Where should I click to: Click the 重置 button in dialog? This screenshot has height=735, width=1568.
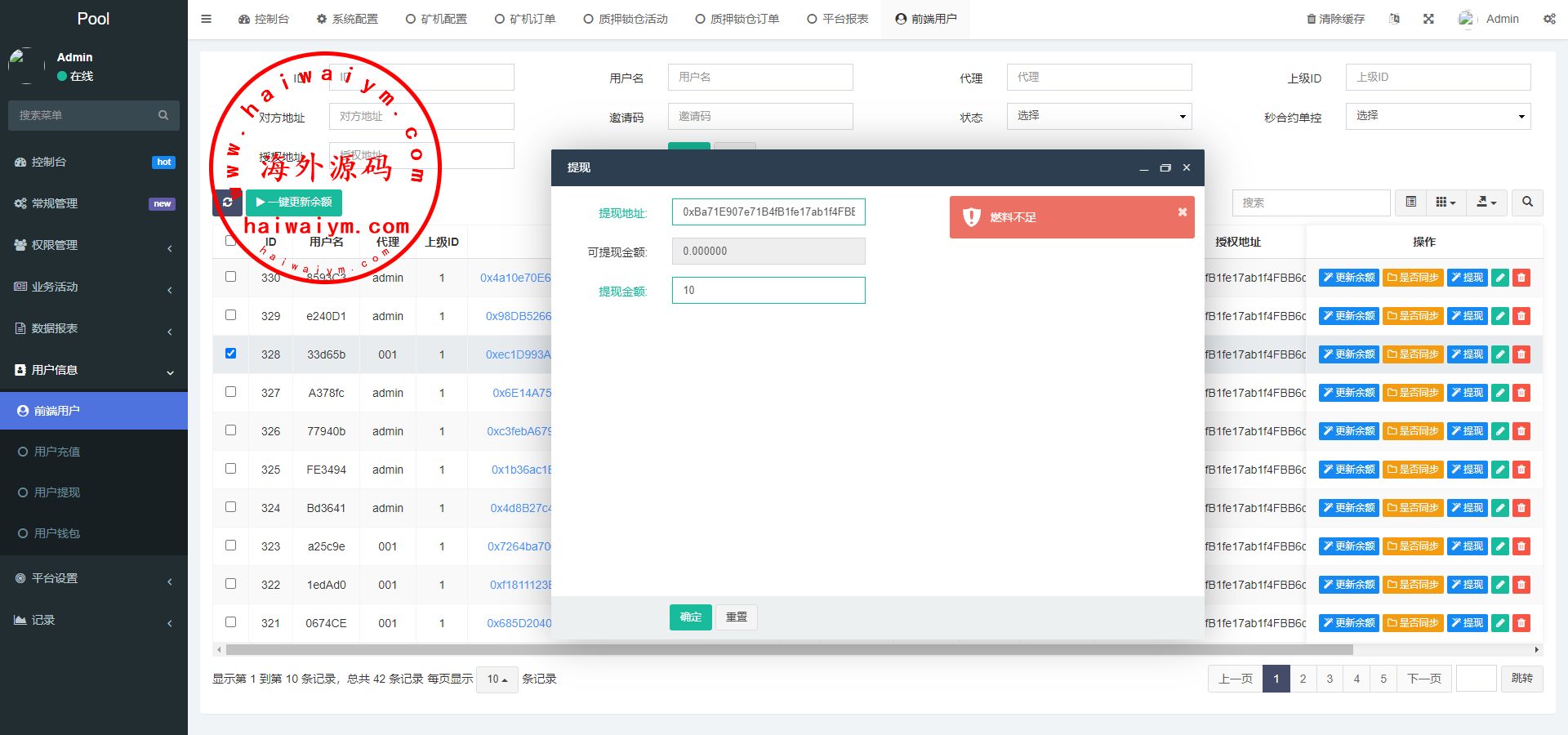click(x=736, y=617)
